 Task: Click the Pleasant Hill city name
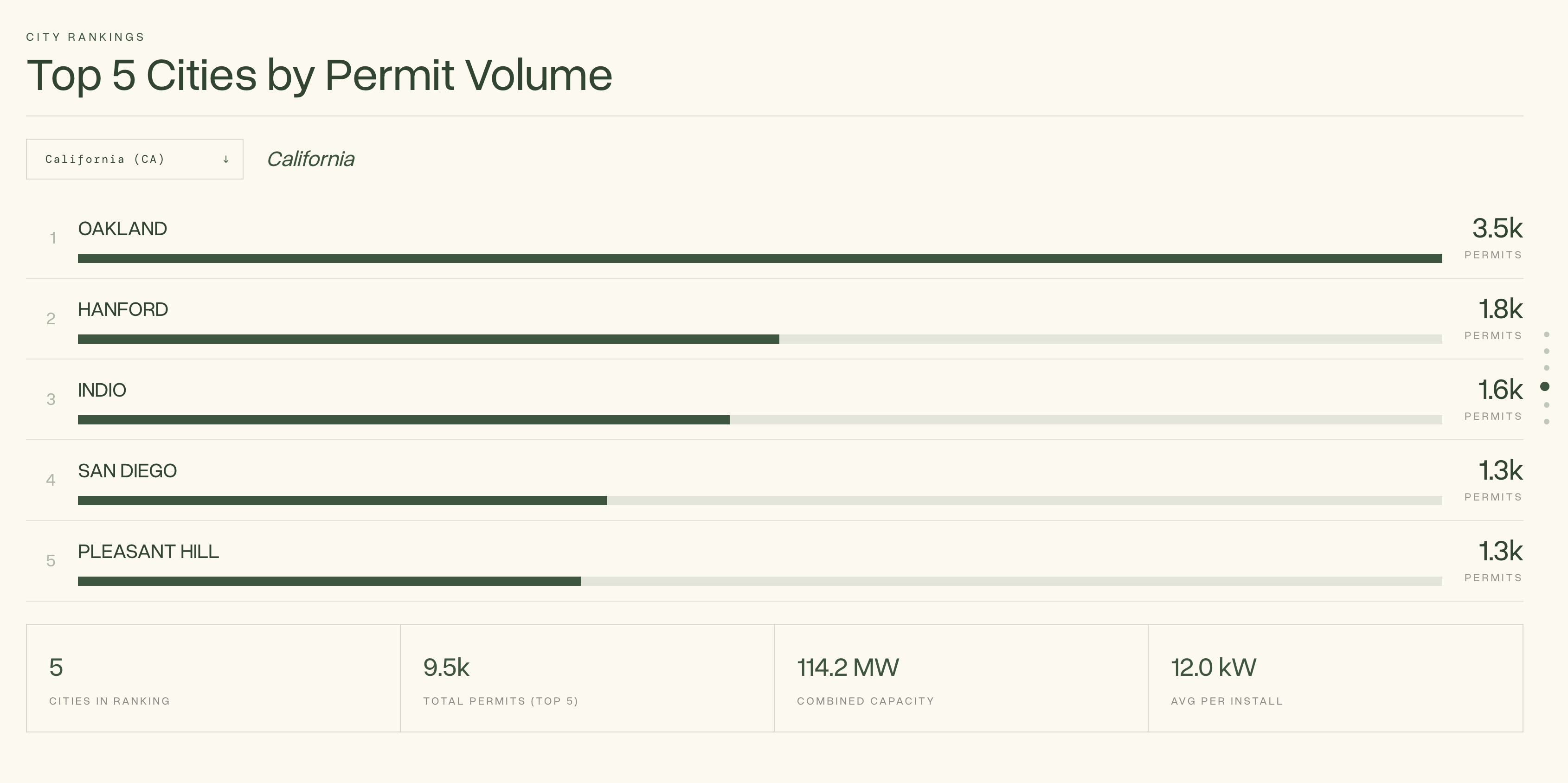click(148, 552)
